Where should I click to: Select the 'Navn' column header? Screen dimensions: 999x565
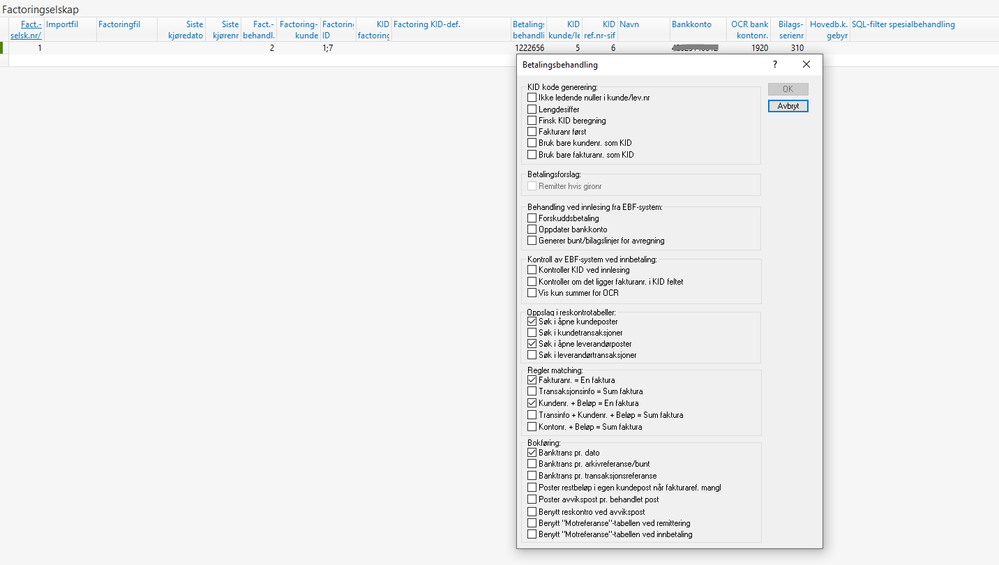coord(630,24)
